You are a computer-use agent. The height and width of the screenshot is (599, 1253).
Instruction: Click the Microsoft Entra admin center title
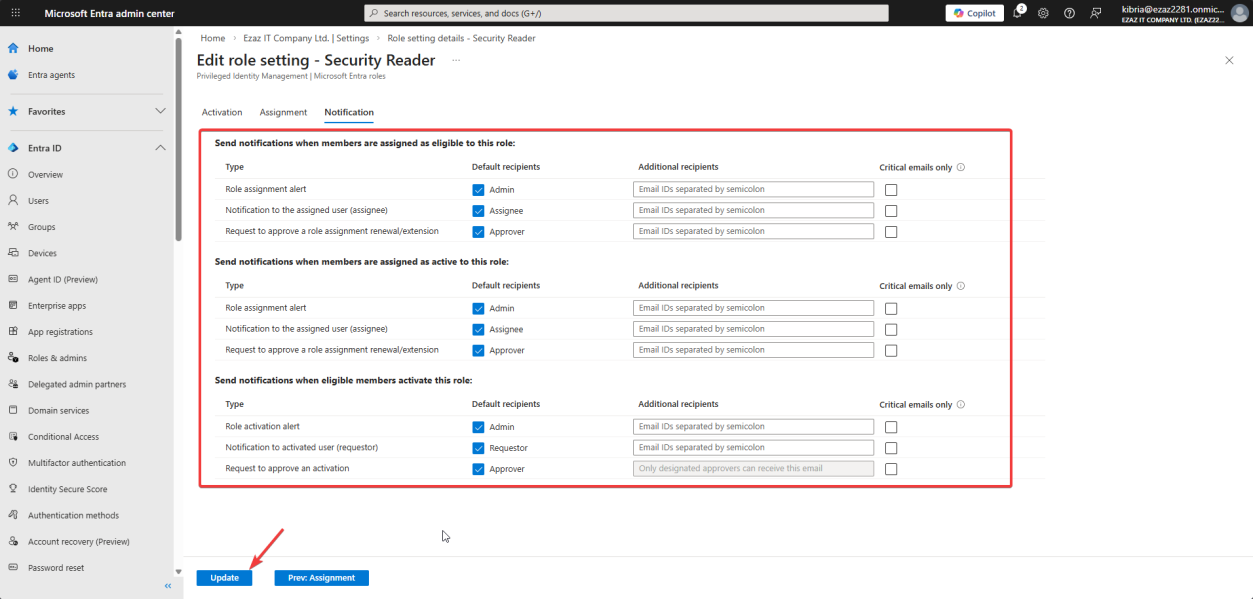point(110,13)
